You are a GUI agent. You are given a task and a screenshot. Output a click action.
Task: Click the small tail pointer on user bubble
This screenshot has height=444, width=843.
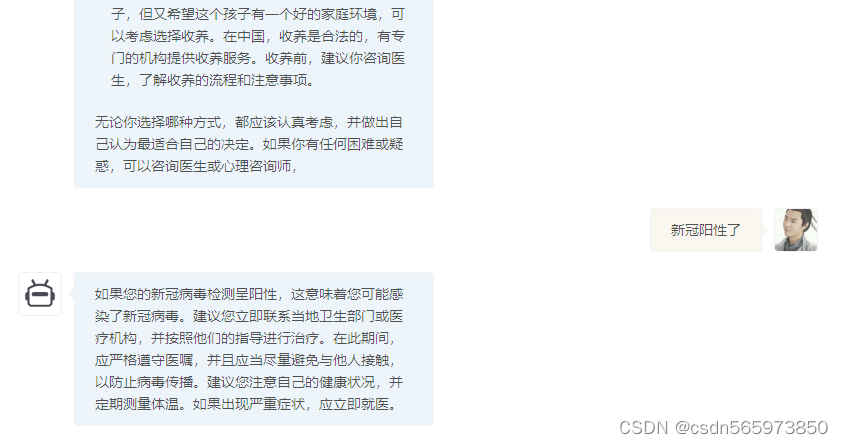click(x=764, y=230)
